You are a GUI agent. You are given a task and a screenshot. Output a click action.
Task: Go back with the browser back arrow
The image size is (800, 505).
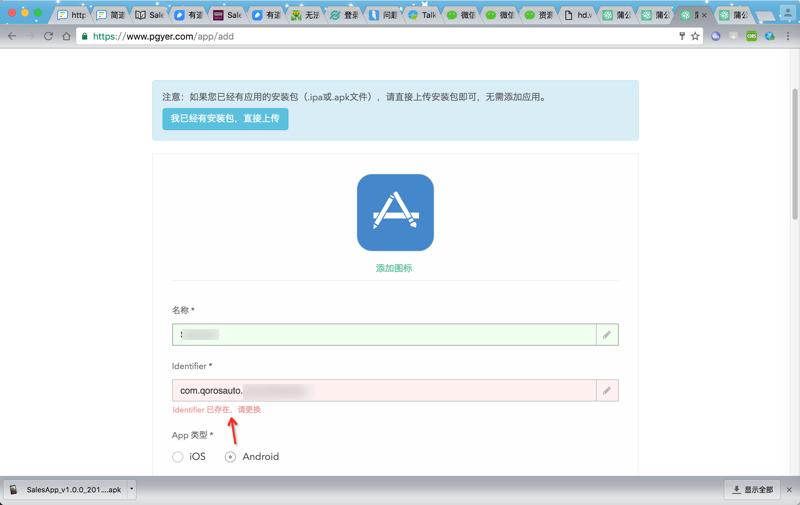(x=12, y=36)
